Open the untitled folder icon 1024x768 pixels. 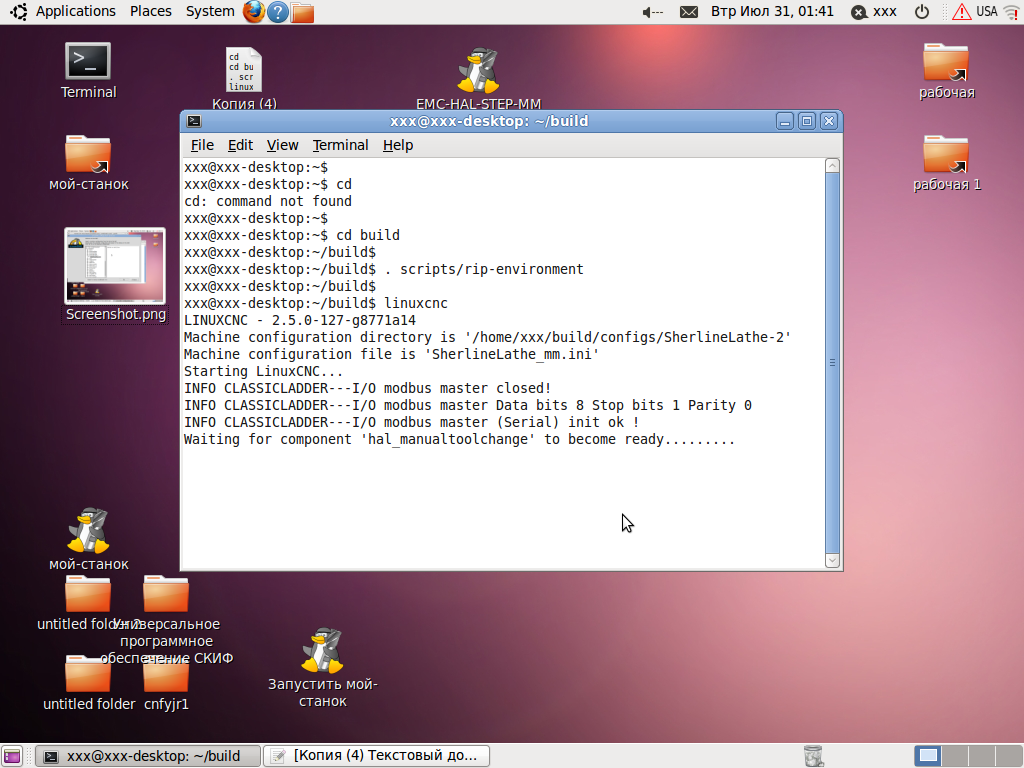tap(88, 674)
